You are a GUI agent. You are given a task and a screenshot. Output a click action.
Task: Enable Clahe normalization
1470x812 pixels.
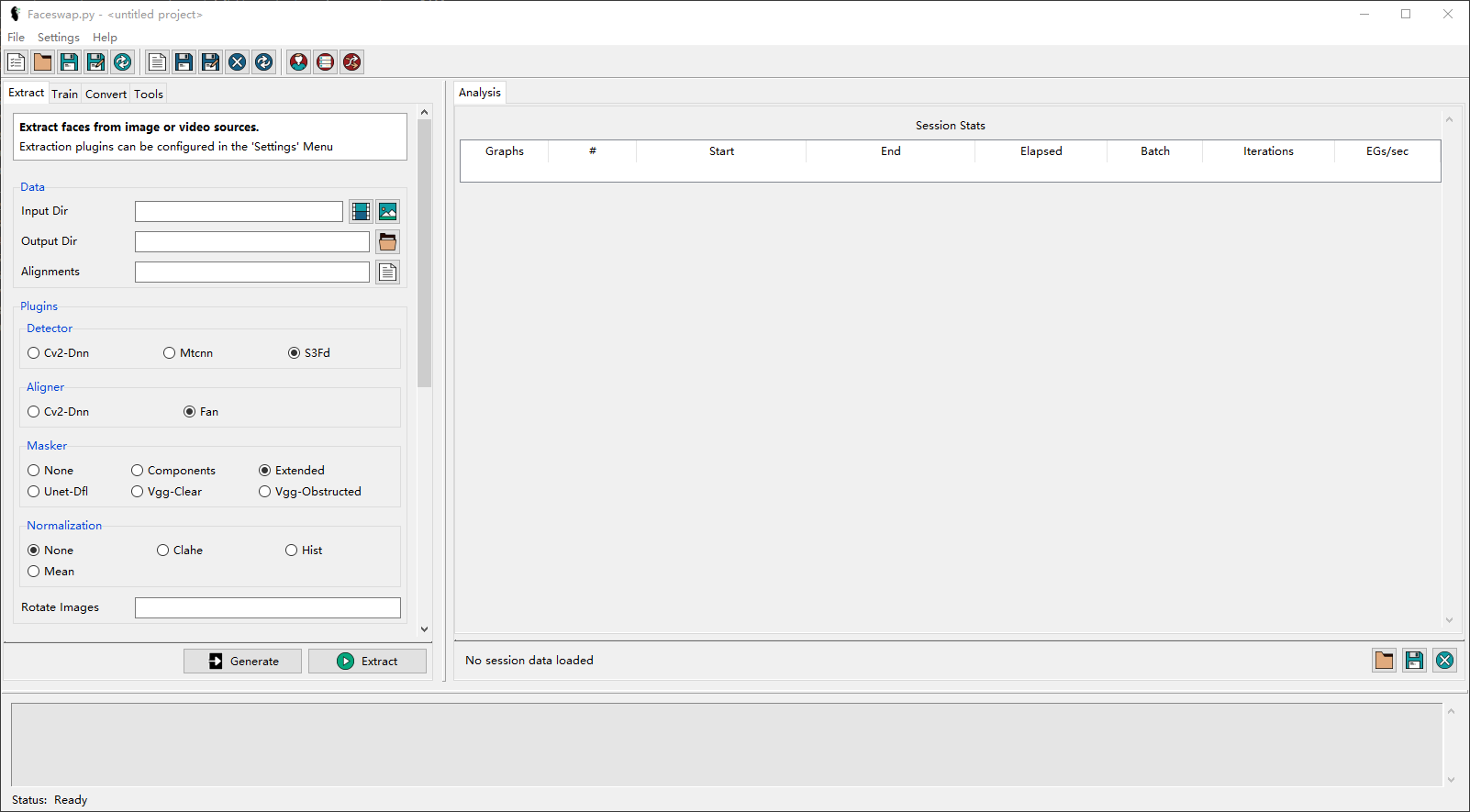163,551
